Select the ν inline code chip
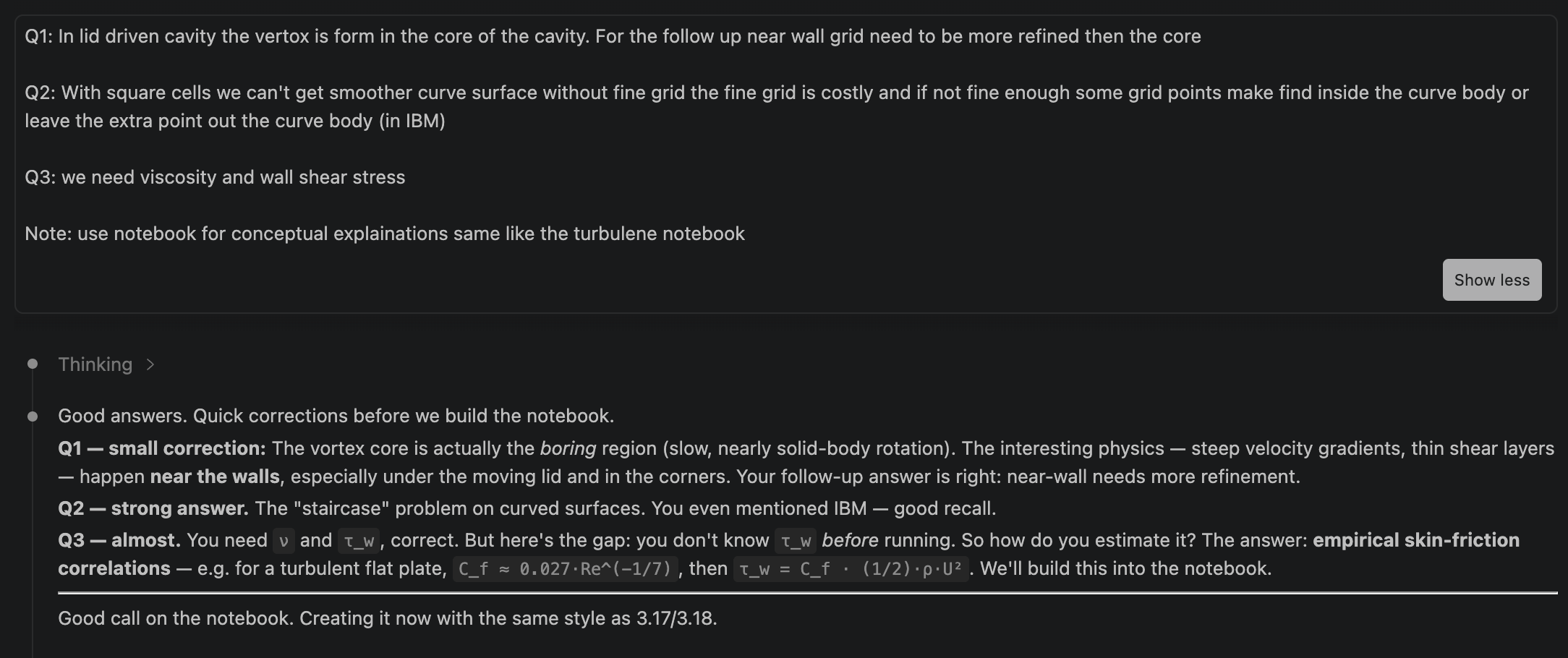The width and height of the screenshot is (1568, 658). tap(284, 541)
